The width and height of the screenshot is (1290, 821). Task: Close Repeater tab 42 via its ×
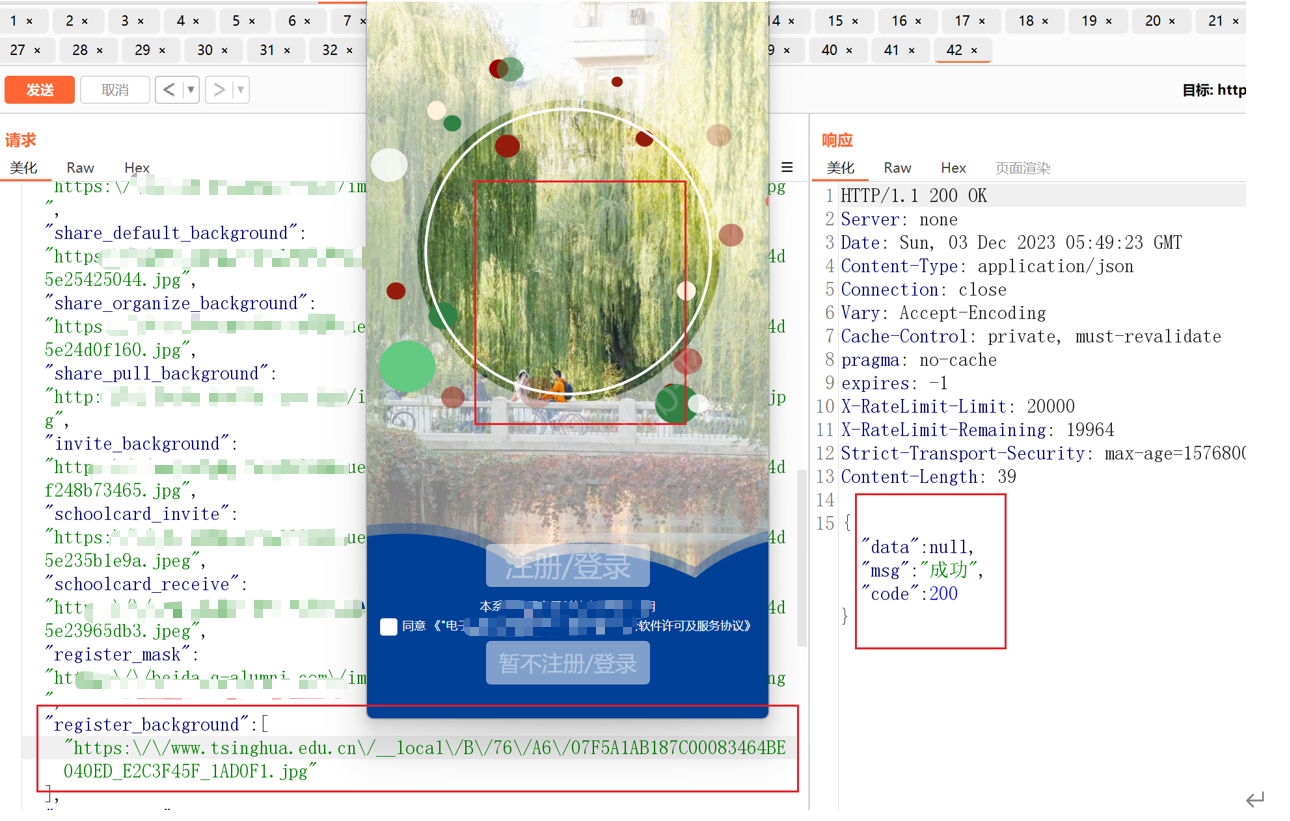(x=975, y=50)
